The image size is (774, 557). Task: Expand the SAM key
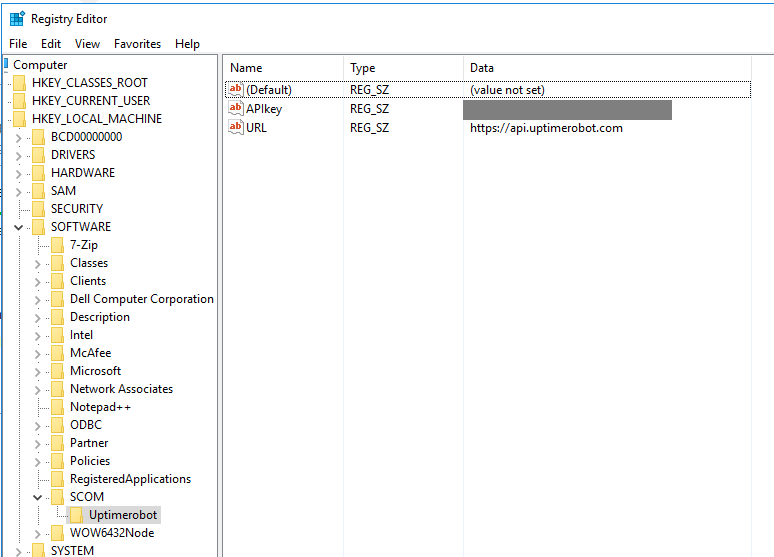click(18, 192)
